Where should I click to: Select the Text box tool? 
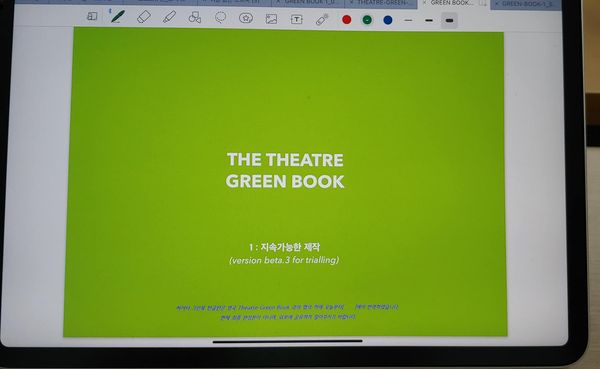pos(297,19)
